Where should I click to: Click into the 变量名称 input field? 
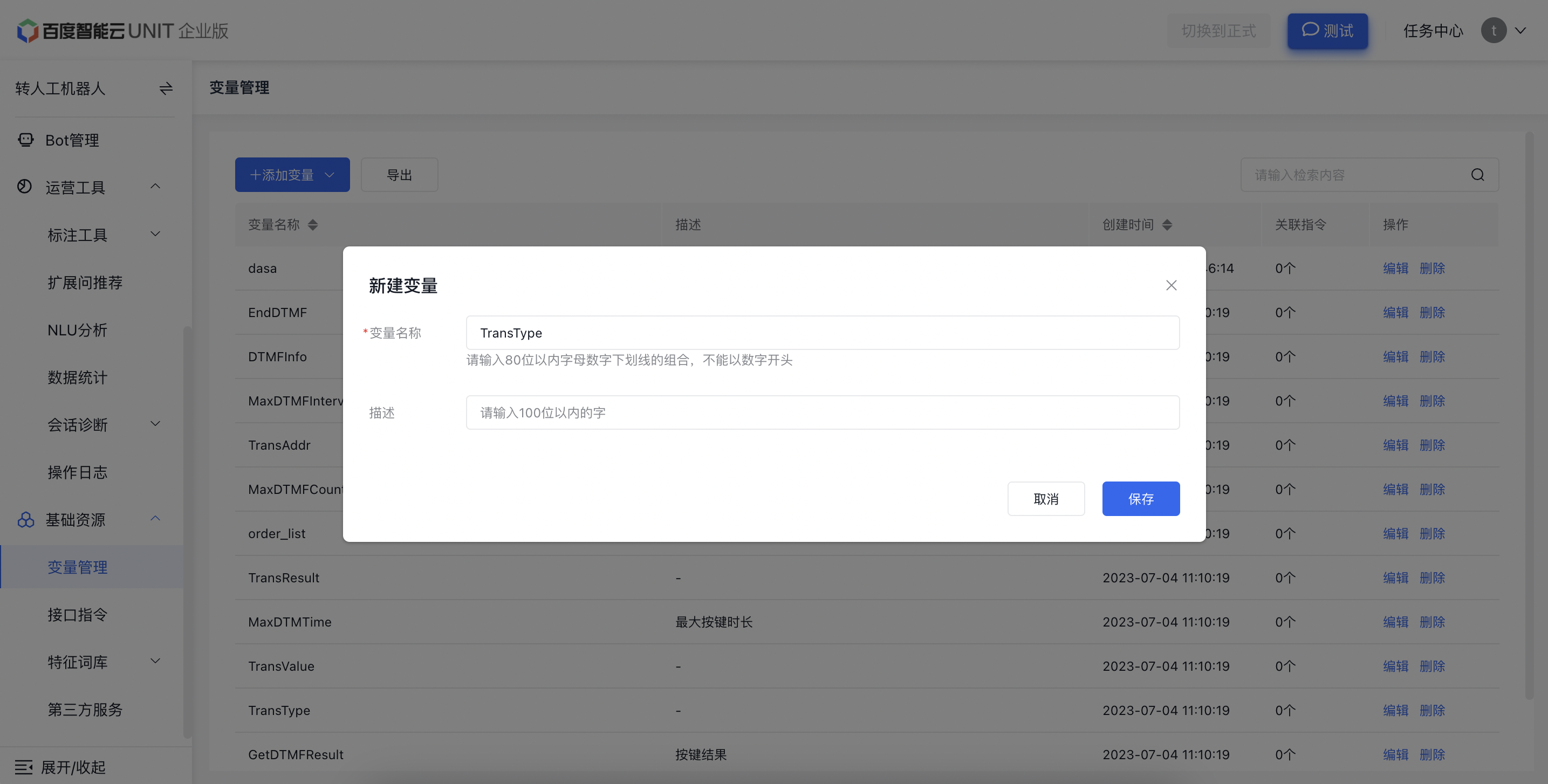coord(822,333)
